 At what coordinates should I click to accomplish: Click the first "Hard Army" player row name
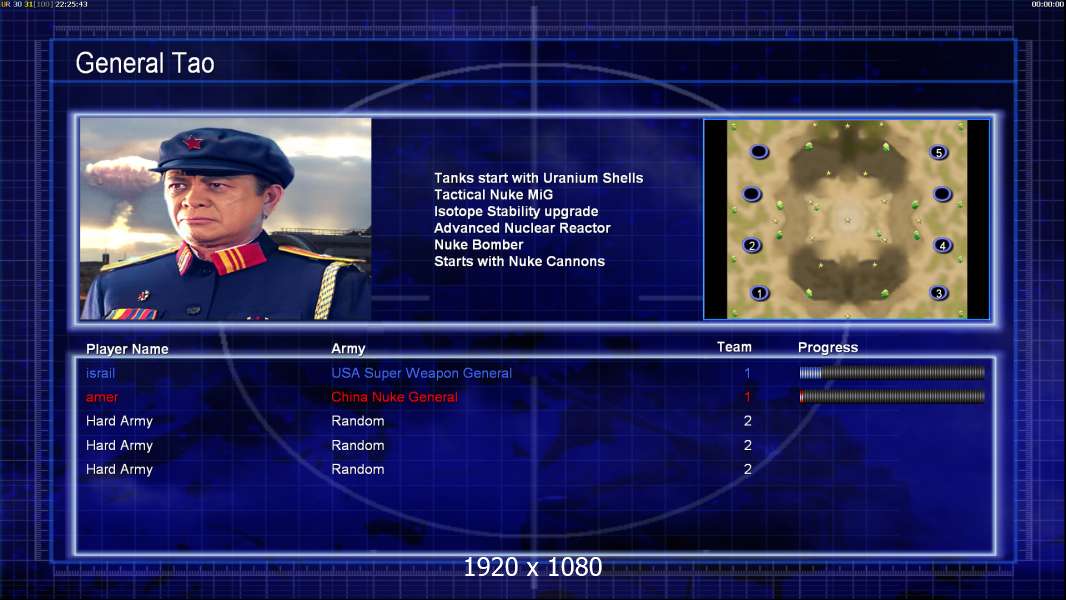pyautogui.click(x=119, y=421)
